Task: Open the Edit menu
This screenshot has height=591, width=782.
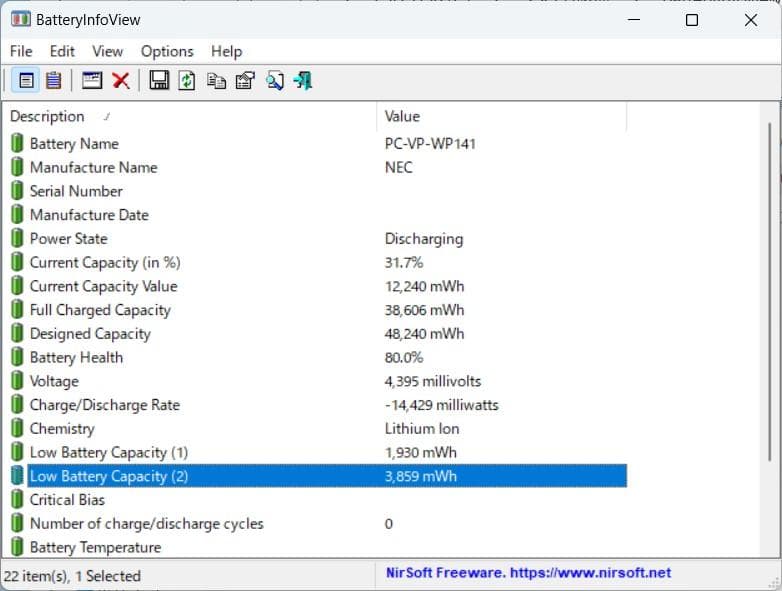Action: click(62, 51)
